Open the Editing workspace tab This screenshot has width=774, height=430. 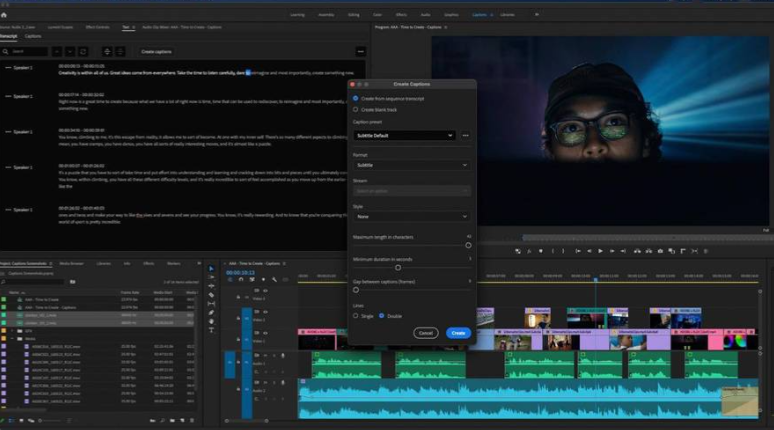coord(352,15)
